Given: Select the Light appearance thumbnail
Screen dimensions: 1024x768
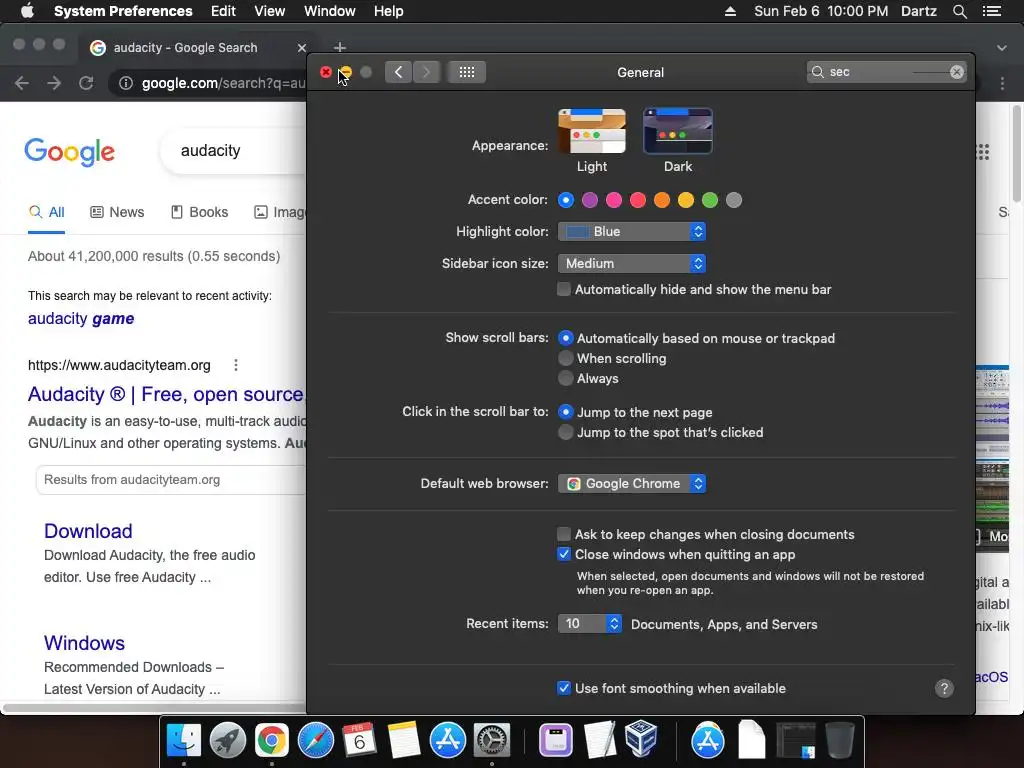Looking at the screenshot, I should coord(592,131).
